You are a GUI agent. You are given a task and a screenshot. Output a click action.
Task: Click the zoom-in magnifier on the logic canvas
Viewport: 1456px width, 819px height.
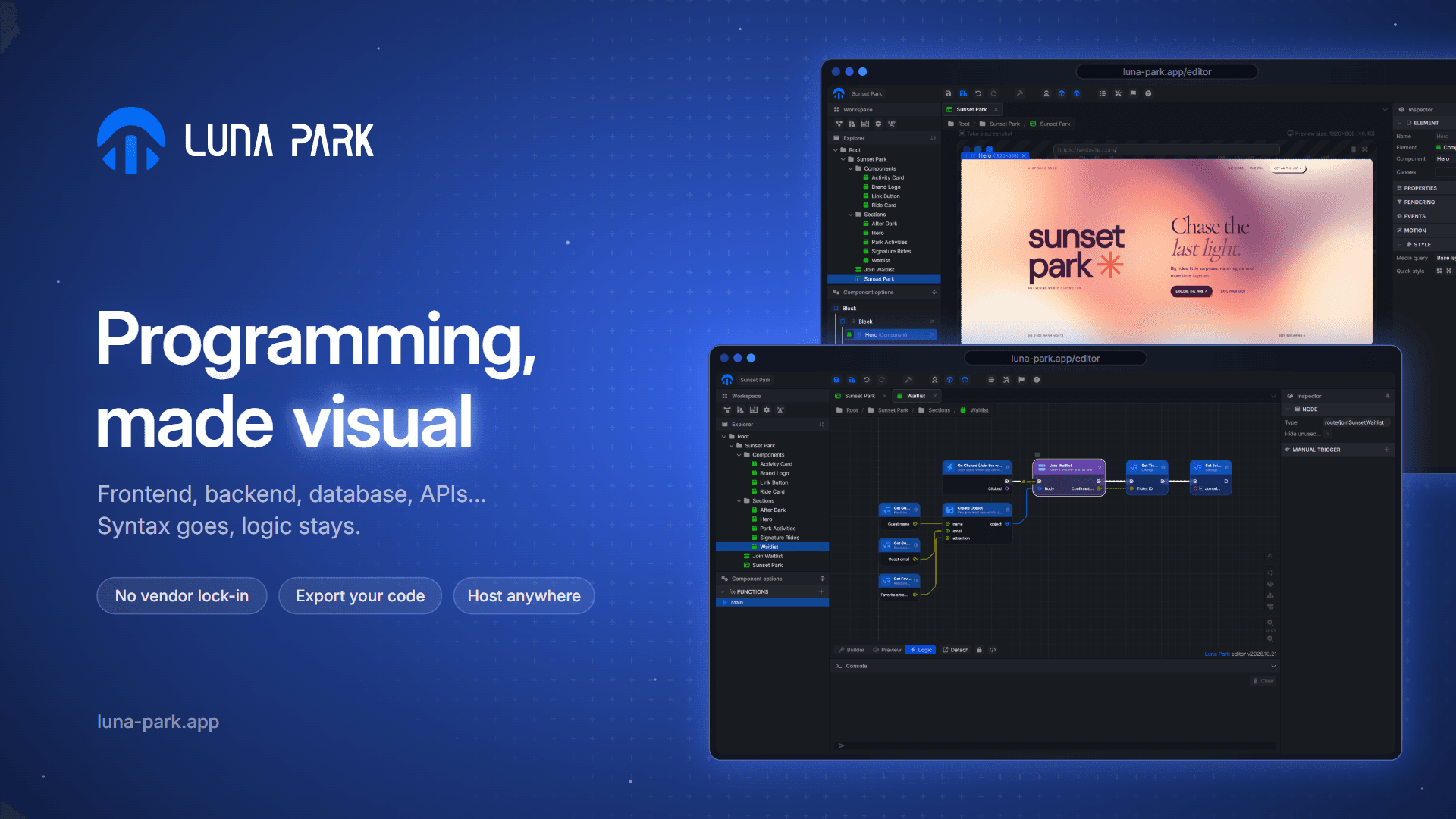[x=1270, y=623]
